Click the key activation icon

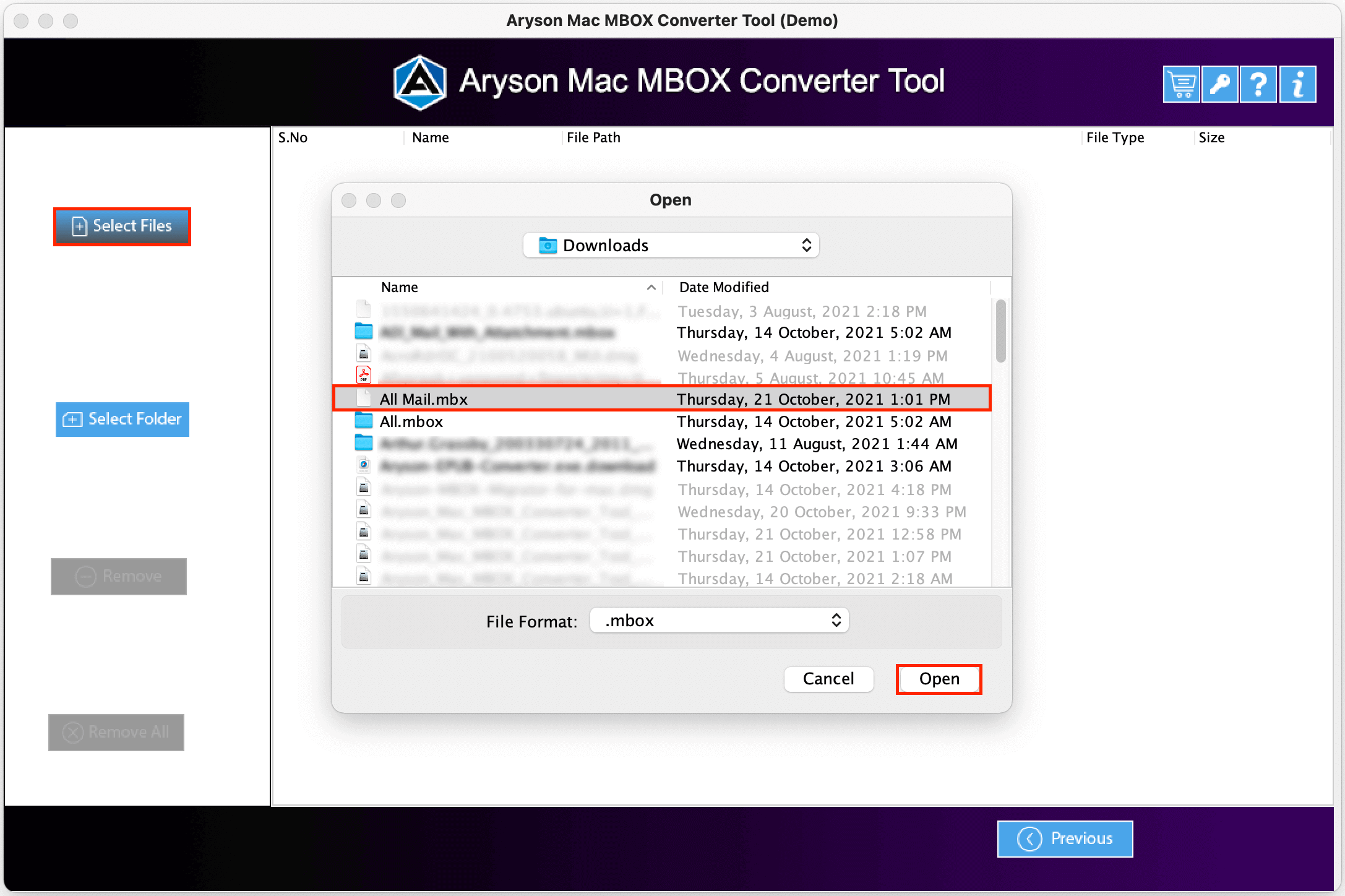[x=1220, y=84]
